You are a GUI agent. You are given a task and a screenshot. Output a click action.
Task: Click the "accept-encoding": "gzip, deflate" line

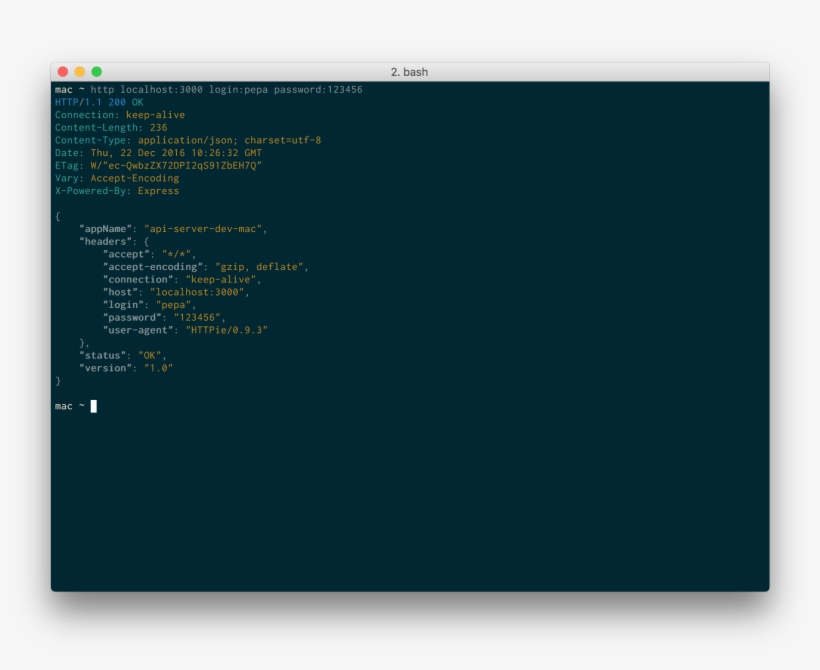206,267
